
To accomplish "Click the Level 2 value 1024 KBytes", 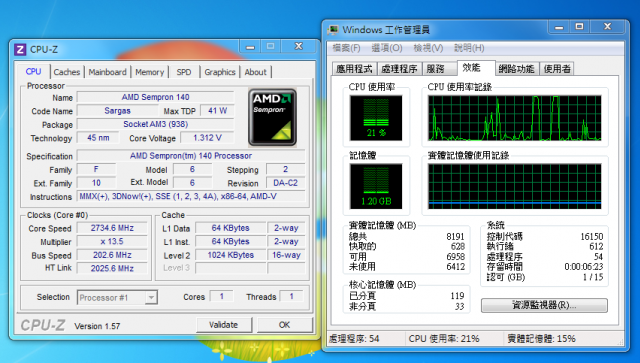I will point(230,255).
